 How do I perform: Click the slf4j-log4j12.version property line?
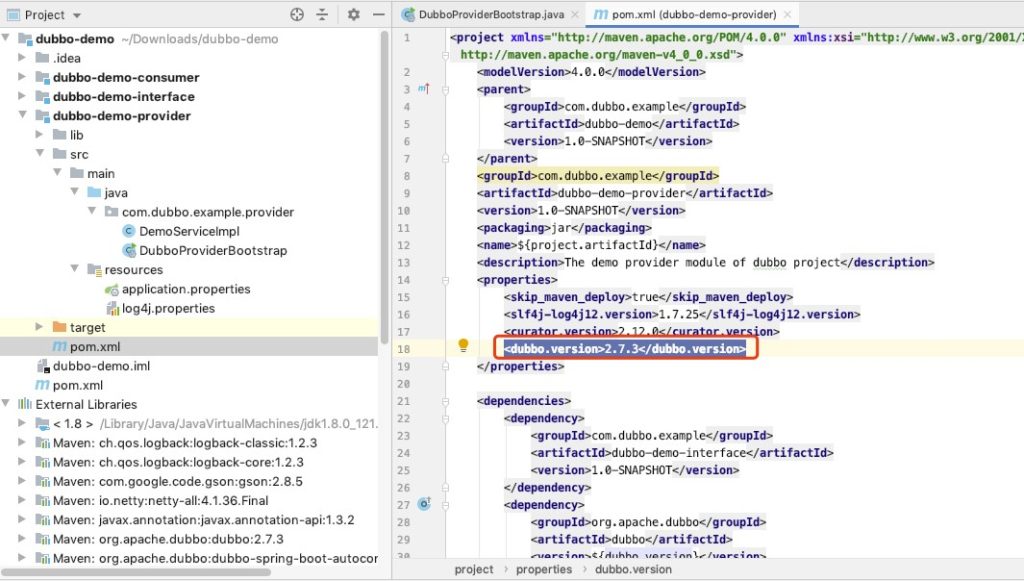(682, 314)
